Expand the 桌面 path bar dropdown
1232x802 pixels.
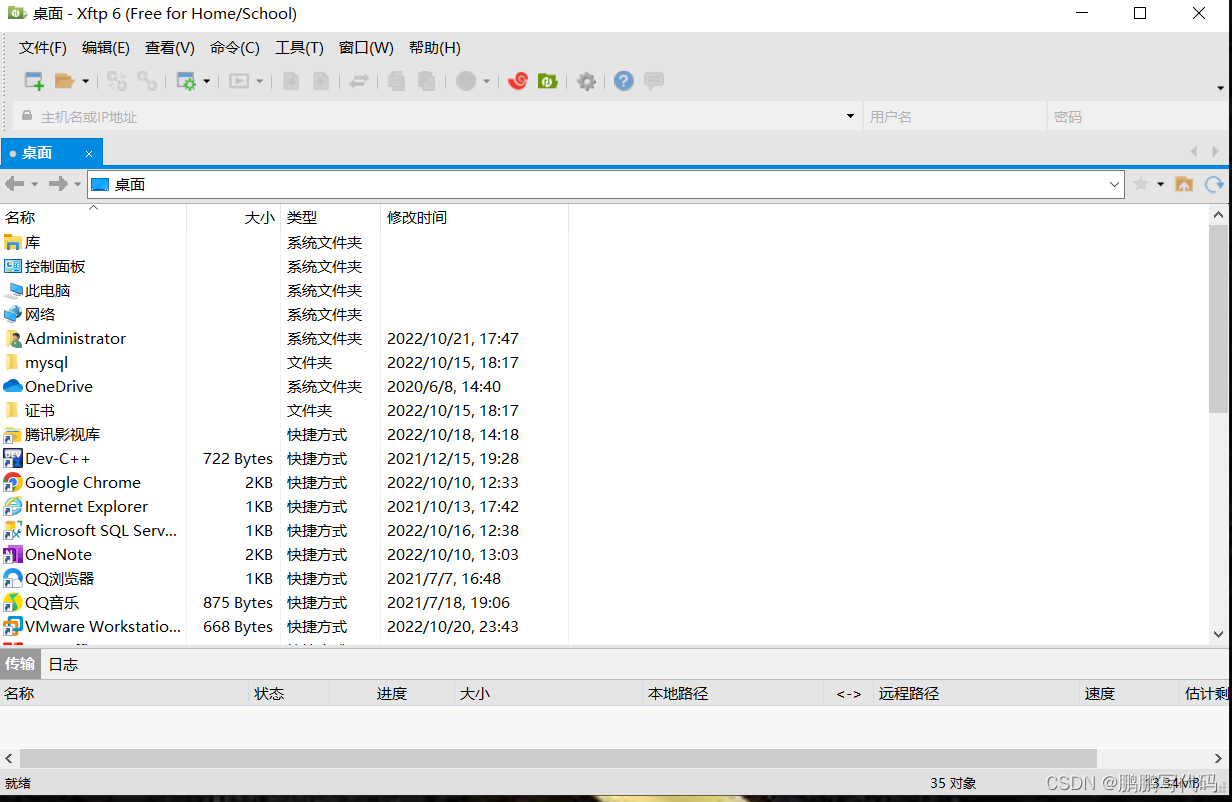(1115, 184)
